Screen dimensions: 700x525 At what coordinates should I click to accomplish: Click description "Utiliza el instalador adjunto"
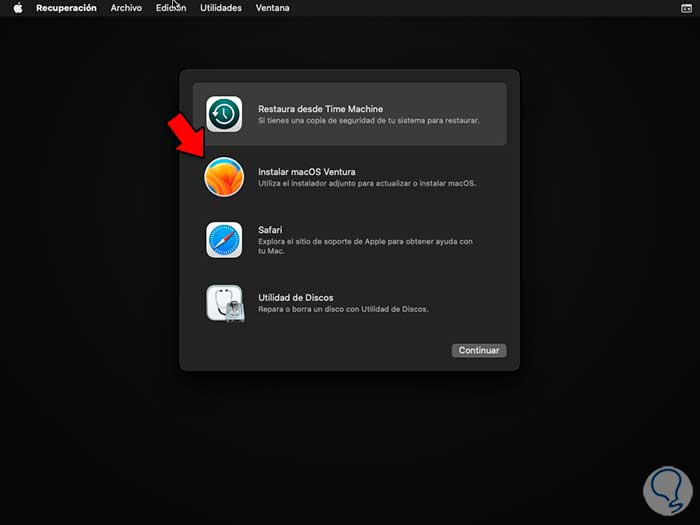coord(367,183)
